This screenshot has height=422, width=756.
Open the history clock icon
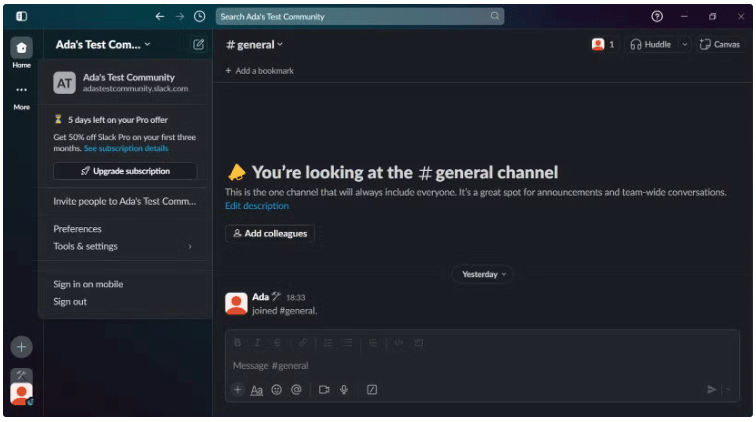200,16
